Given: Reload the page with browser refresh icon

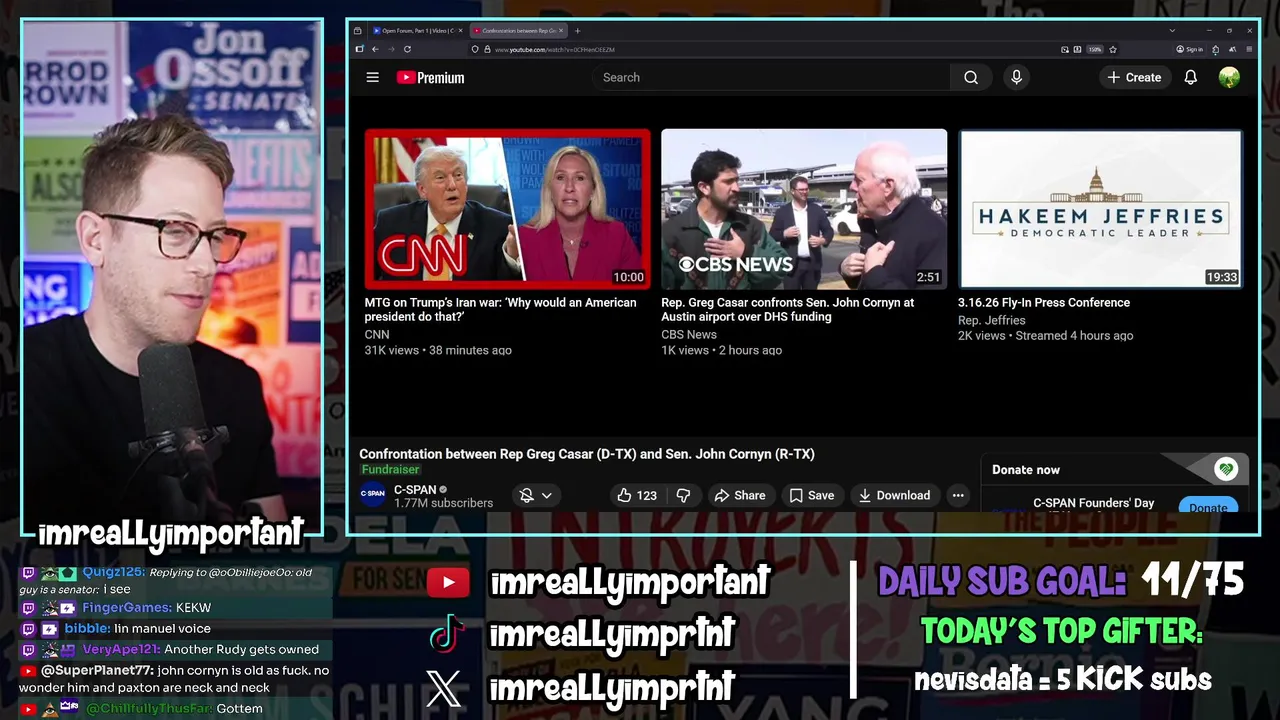Looking at the screenshot, I should click(407, 49).
